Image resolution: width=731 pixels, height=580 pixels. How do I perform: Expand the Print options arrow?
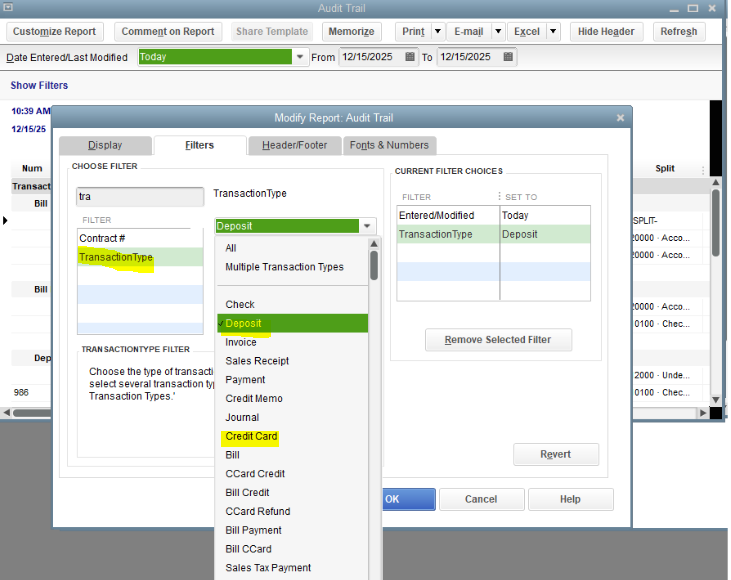pos(438,31)
